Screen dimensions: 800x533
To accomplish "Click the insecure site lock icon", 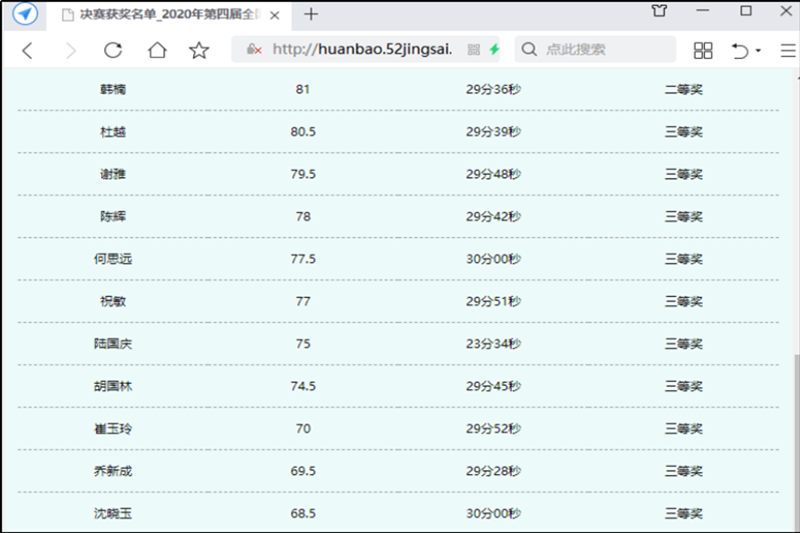I will pos(254,50).
